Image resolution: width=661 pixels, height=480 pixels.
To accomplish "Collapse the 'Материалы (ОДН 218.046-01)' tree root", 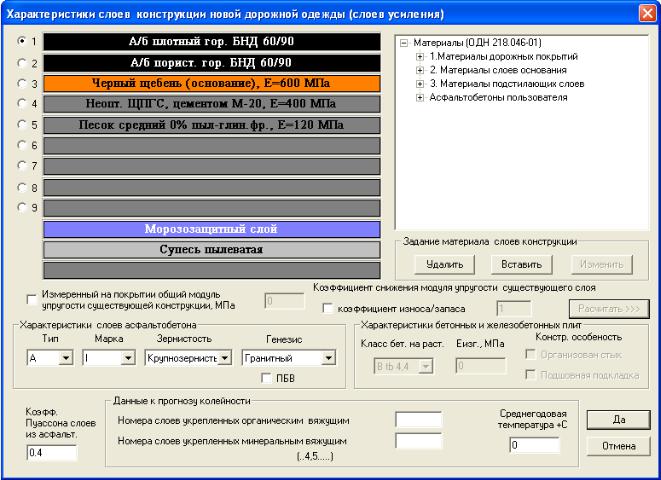I will coord(404,43).
